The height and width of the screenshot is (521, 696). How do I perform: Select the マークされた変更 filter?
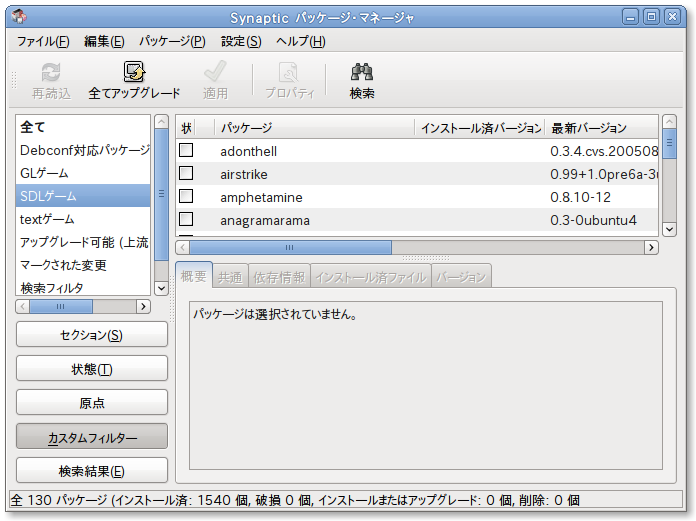[x=83, y=265]
